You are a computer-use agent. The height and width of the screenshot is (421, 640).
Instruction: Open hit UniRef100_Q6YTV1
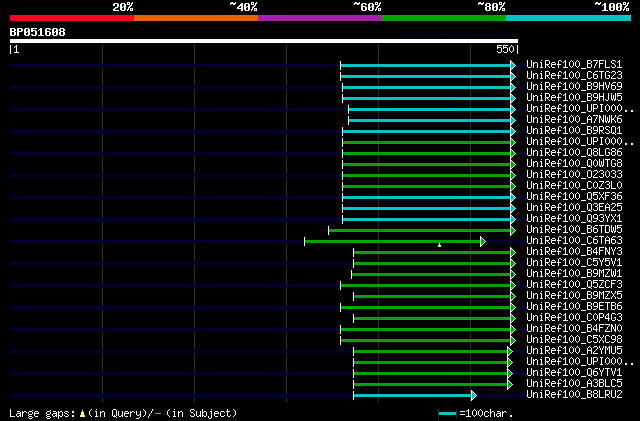tap(574, 373)
